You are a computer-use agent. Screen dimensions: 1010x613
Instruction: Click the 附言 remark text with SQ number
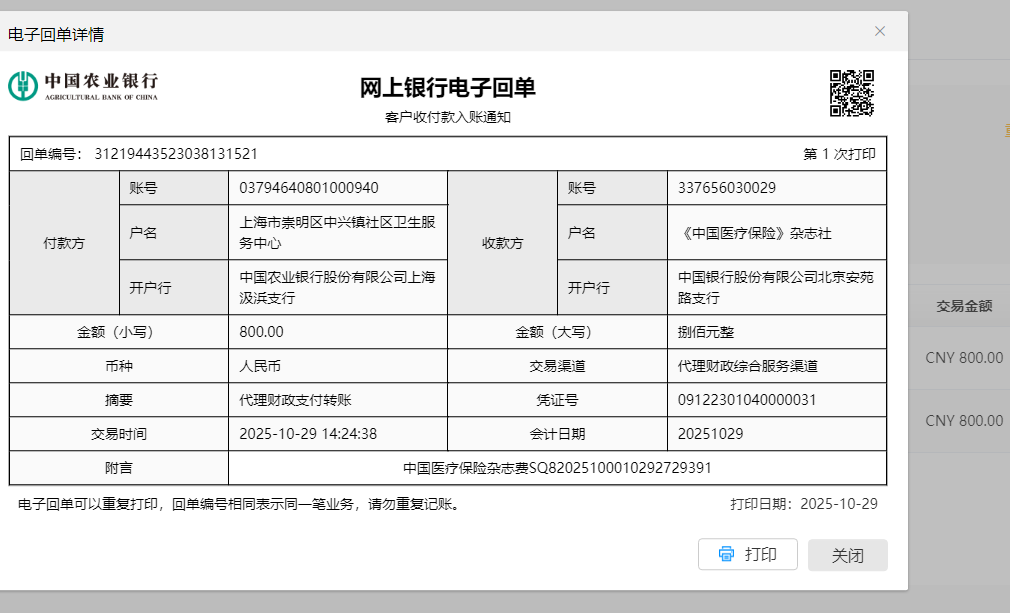click(557, 468)
